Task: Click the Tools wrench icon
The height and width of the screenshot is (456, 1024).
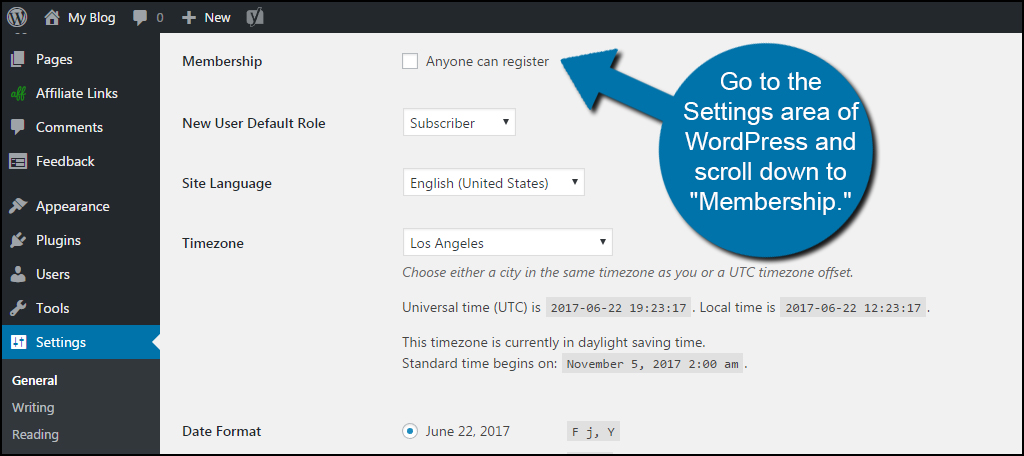Action: 18,308
